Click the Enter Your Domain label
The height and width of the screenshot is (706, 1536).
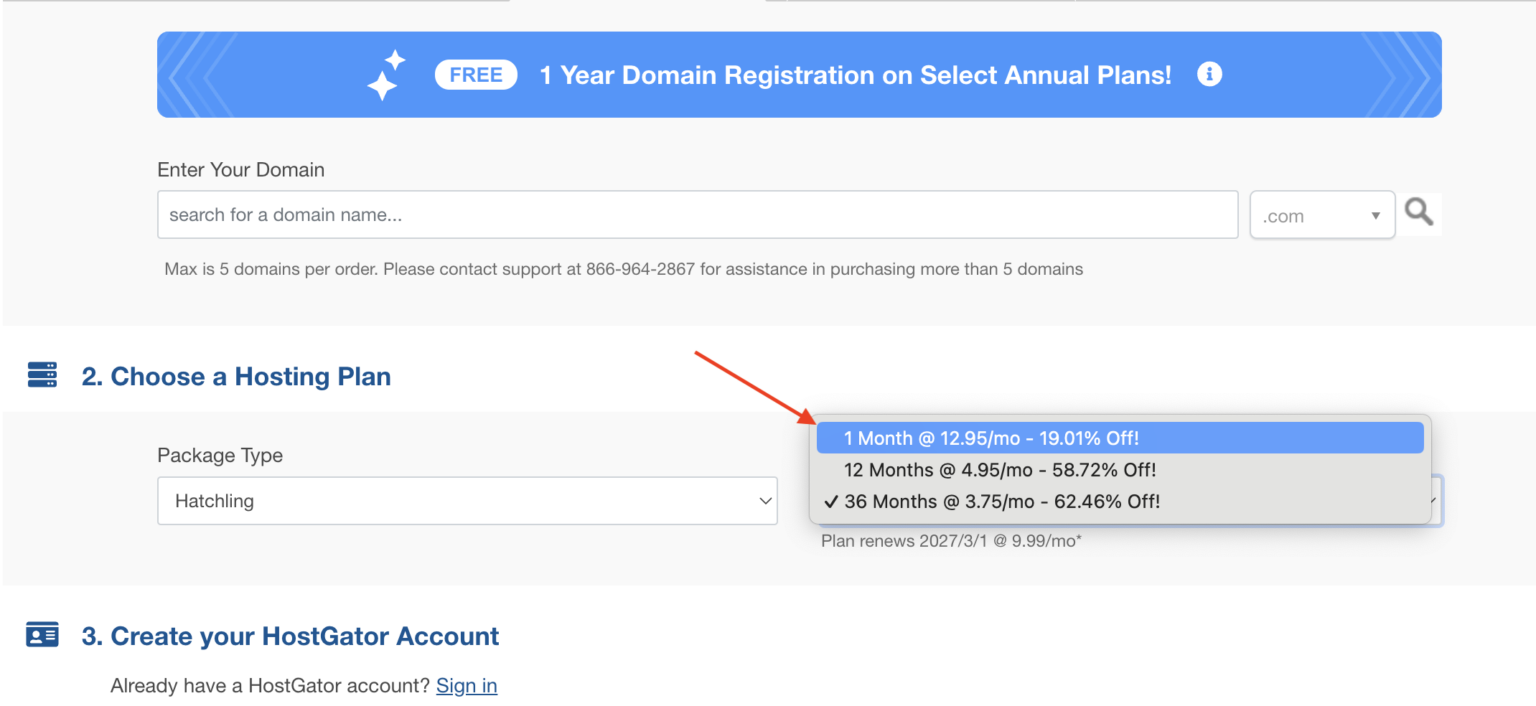pyautogui.click(x=240, y=170)
